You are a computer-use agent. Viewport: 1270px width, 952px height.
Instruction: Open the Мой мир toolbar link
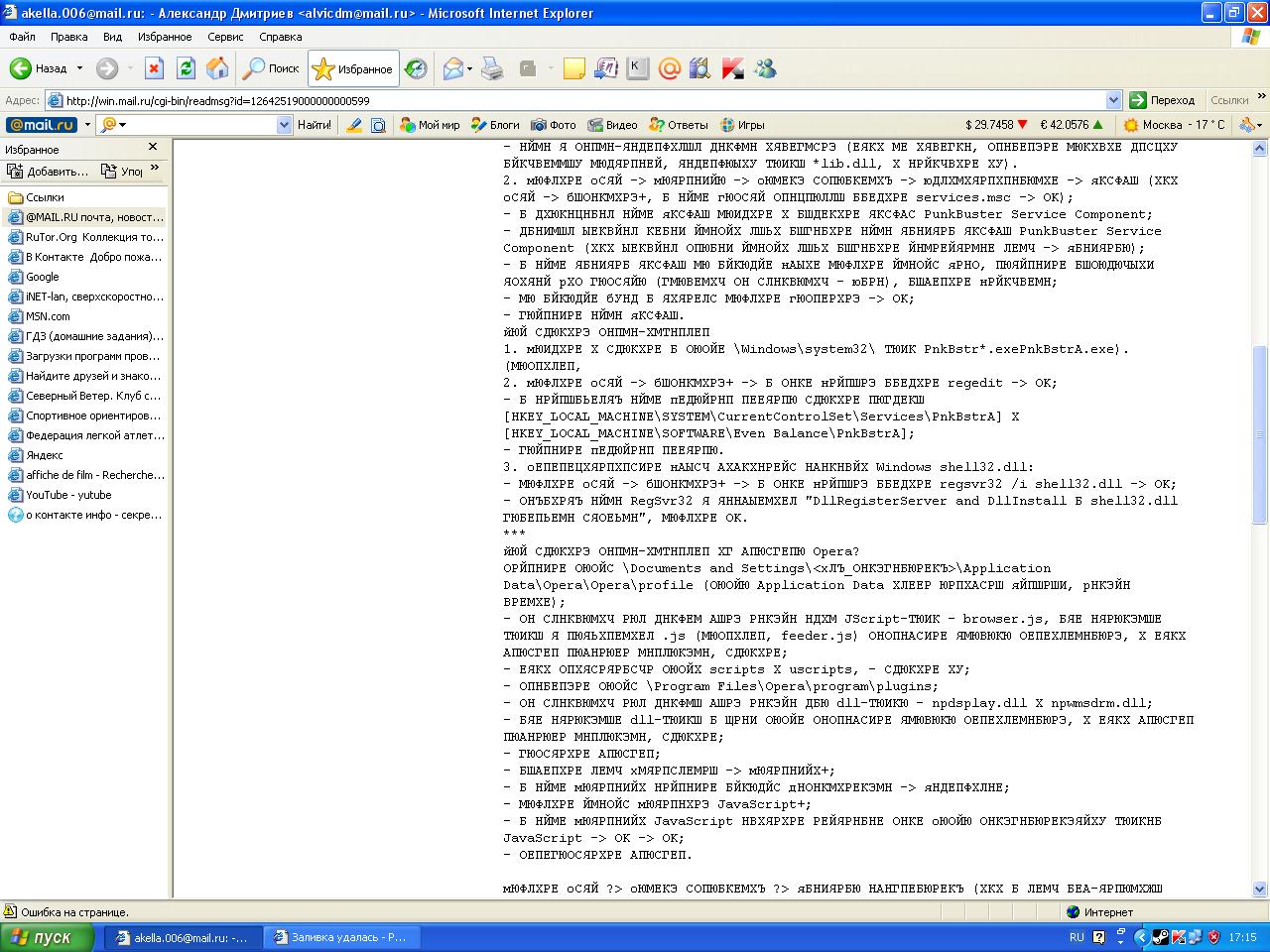pyautogui.click(x=430, y=125)
